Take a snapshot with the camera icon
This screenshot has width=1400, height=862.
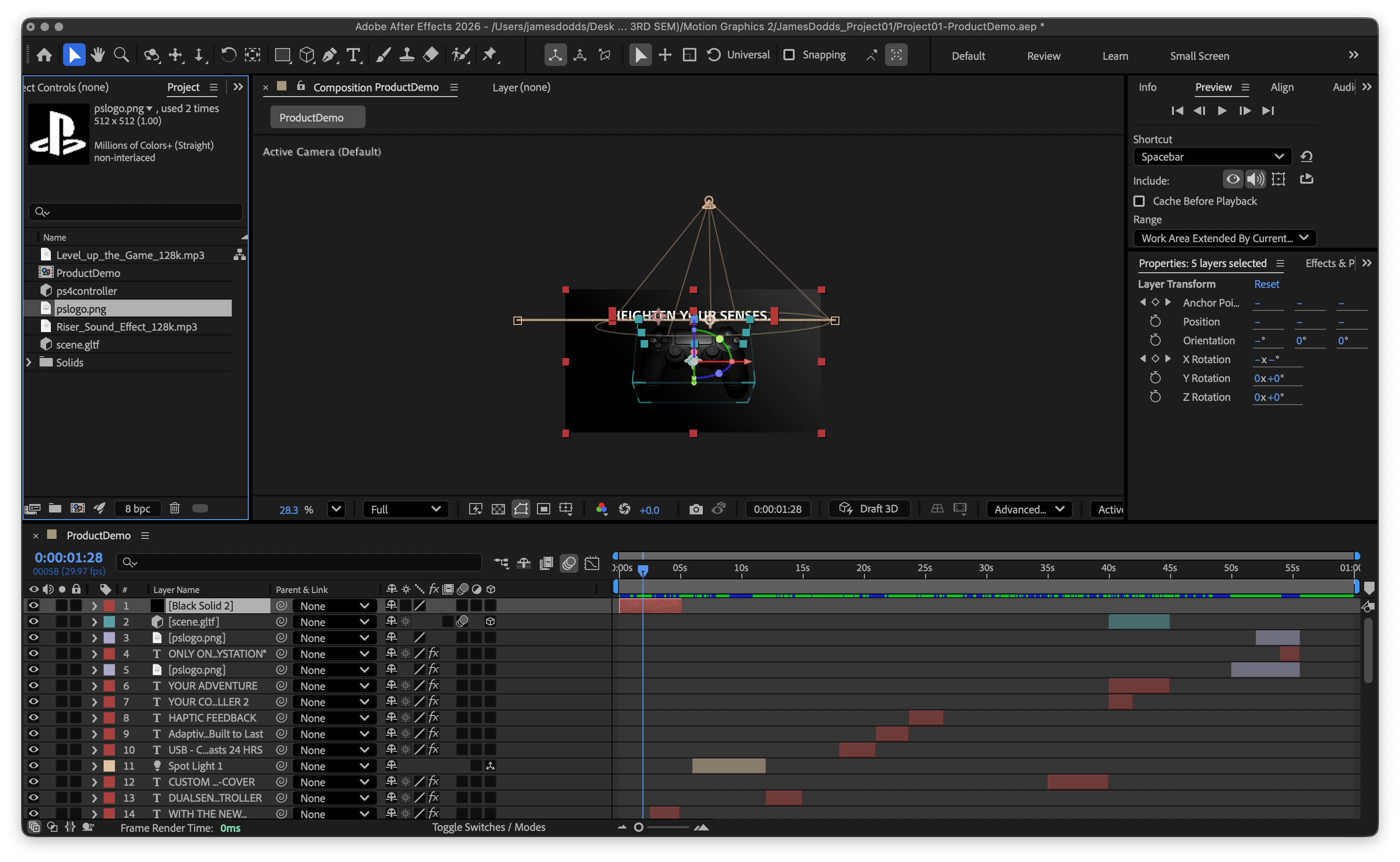click(695, 509)
